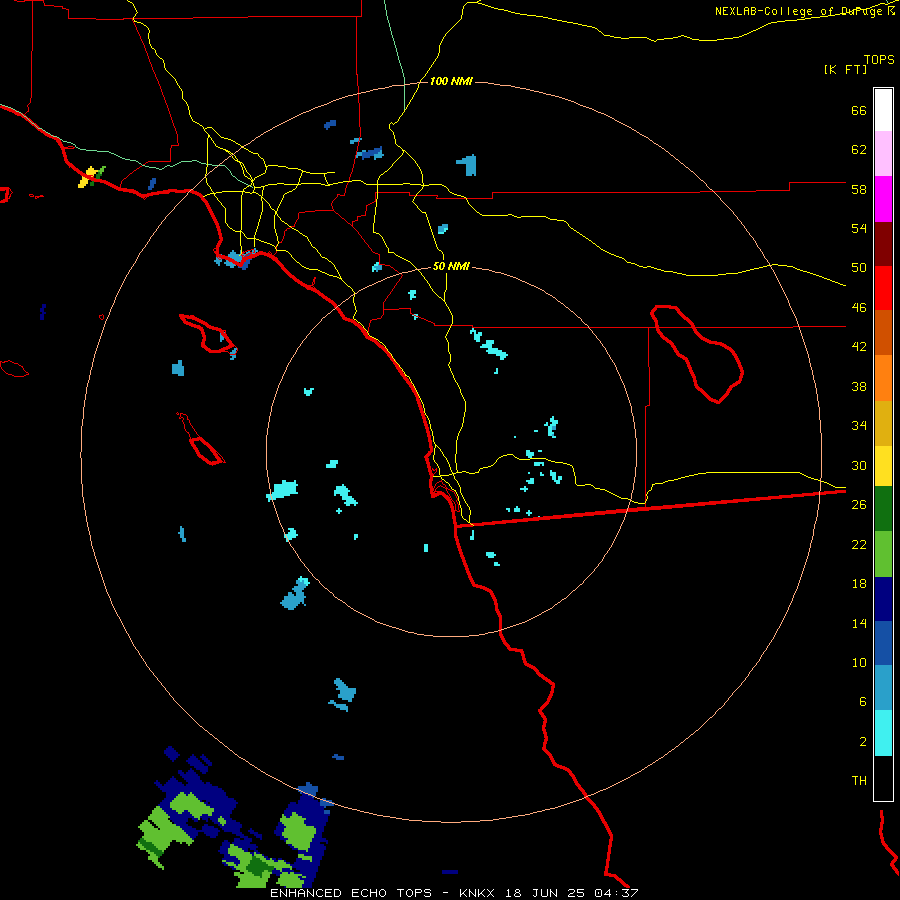Image resolution: width=900 pixels, height=900 pixels.
Task: Click the yellow echo on the northwest coast
Action: pos(87,178)
